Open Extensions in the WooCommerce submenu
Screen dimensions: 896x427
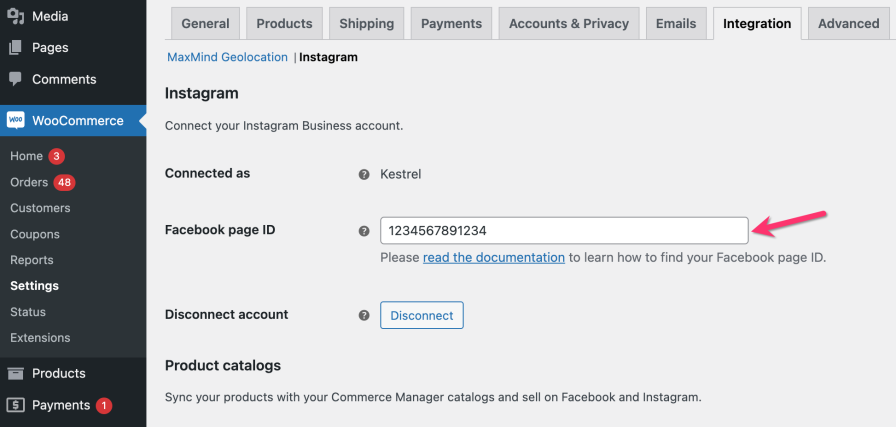pos(40,338)
